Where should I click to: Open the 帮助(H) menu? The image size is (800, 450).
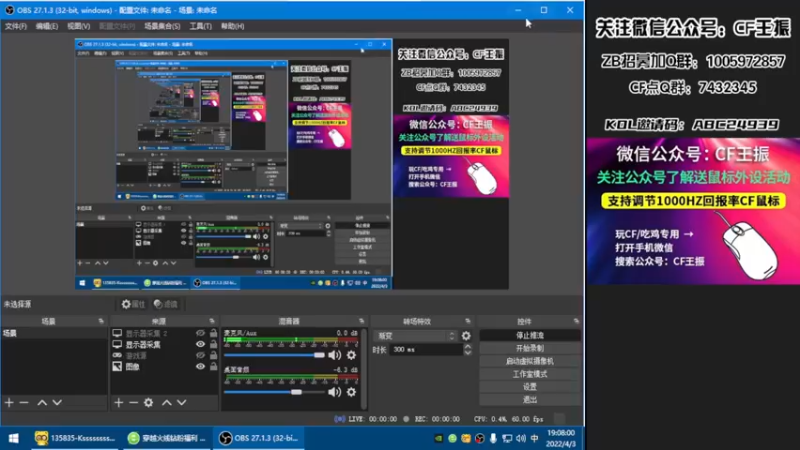(232, 26)
